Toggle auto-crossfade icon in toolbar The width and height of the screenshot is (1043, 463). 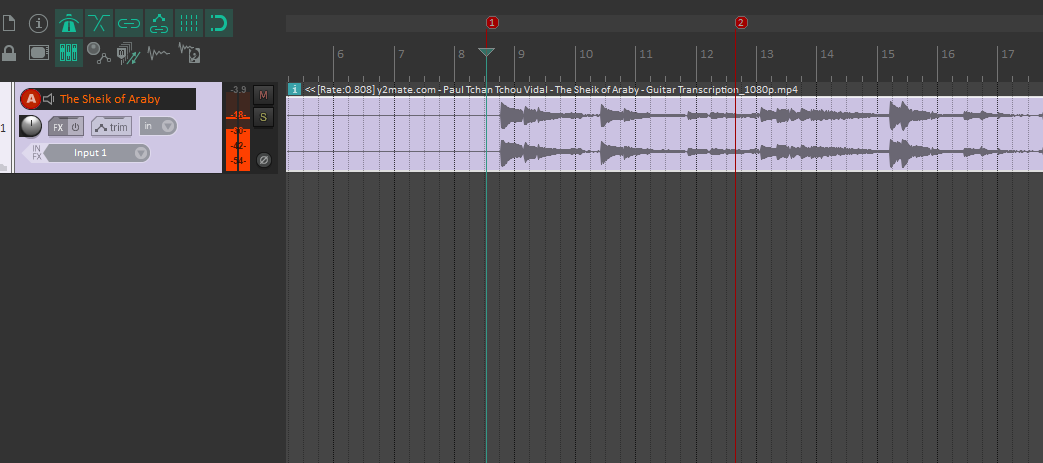99,22
